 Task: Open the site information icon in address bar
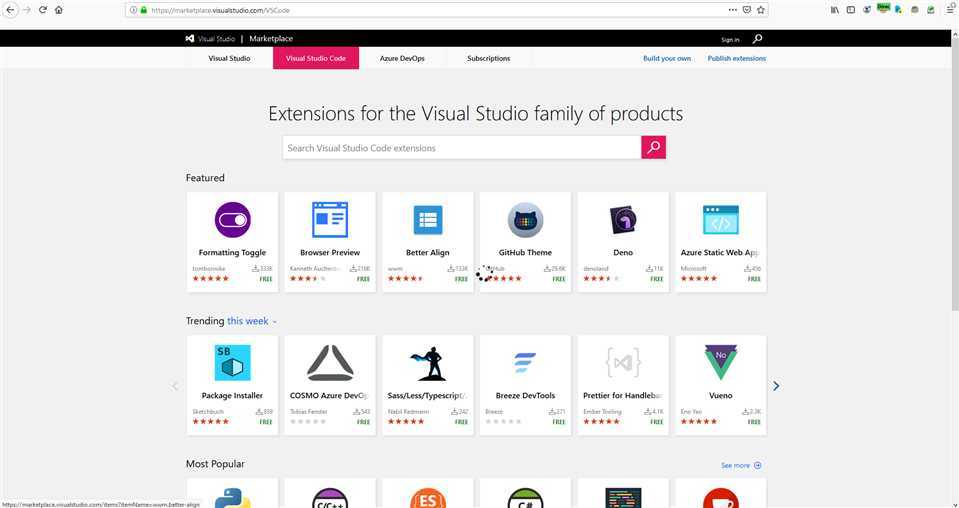click(x=133, y=10)
